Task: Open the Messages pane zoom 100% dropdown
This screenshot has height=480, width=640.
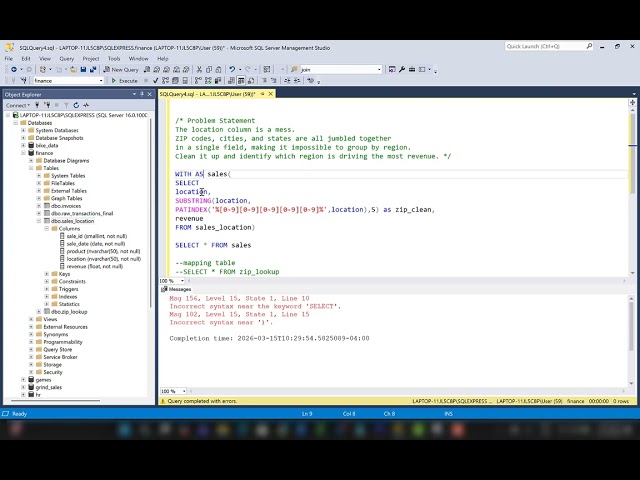Action: click(x=184, y=391)
